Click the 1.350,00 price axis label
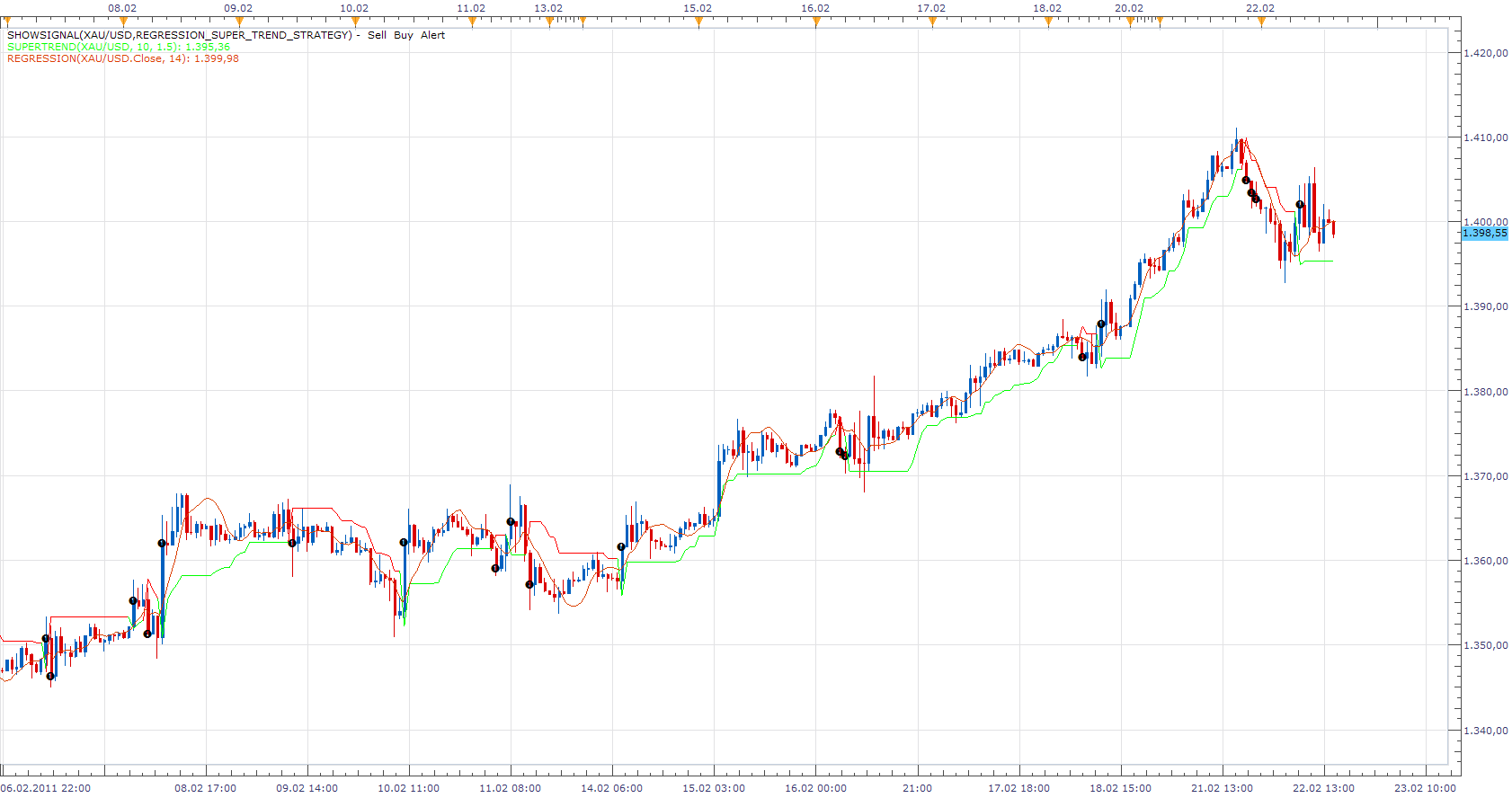The width and height of the screenshot is (1512, 798). click(x=1486, y=645)
